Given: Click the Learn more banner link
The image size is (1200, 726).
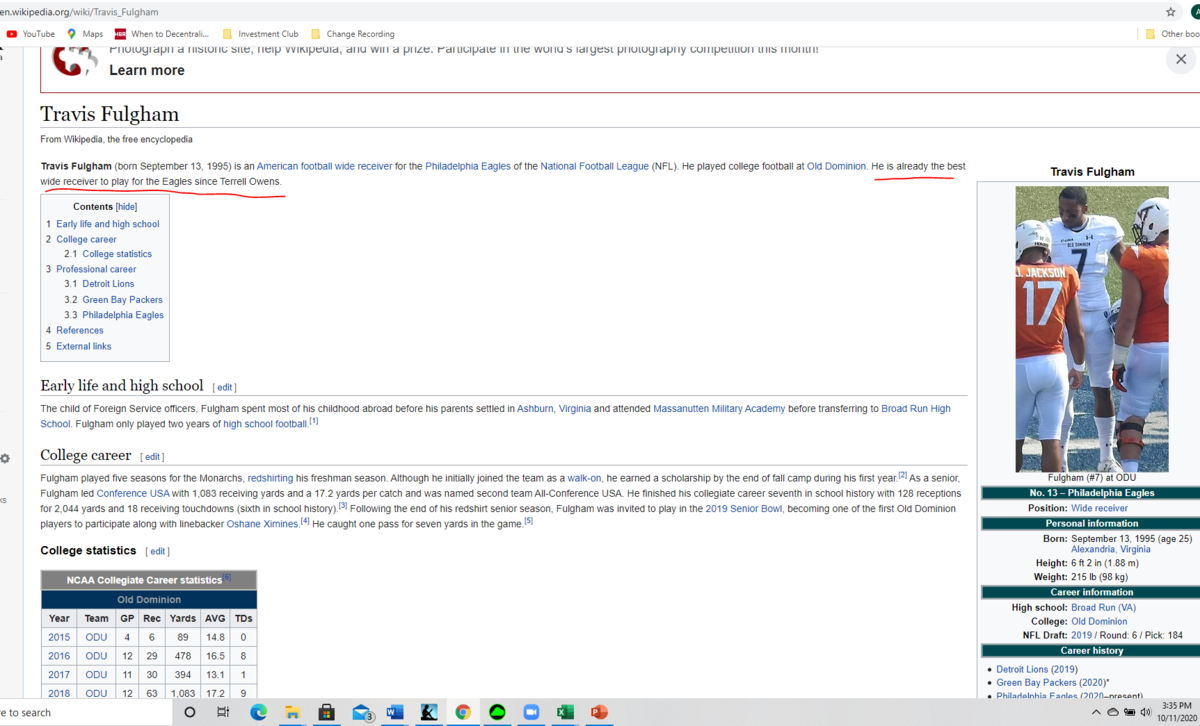Looking at the screenshot, I should point(147,70).
